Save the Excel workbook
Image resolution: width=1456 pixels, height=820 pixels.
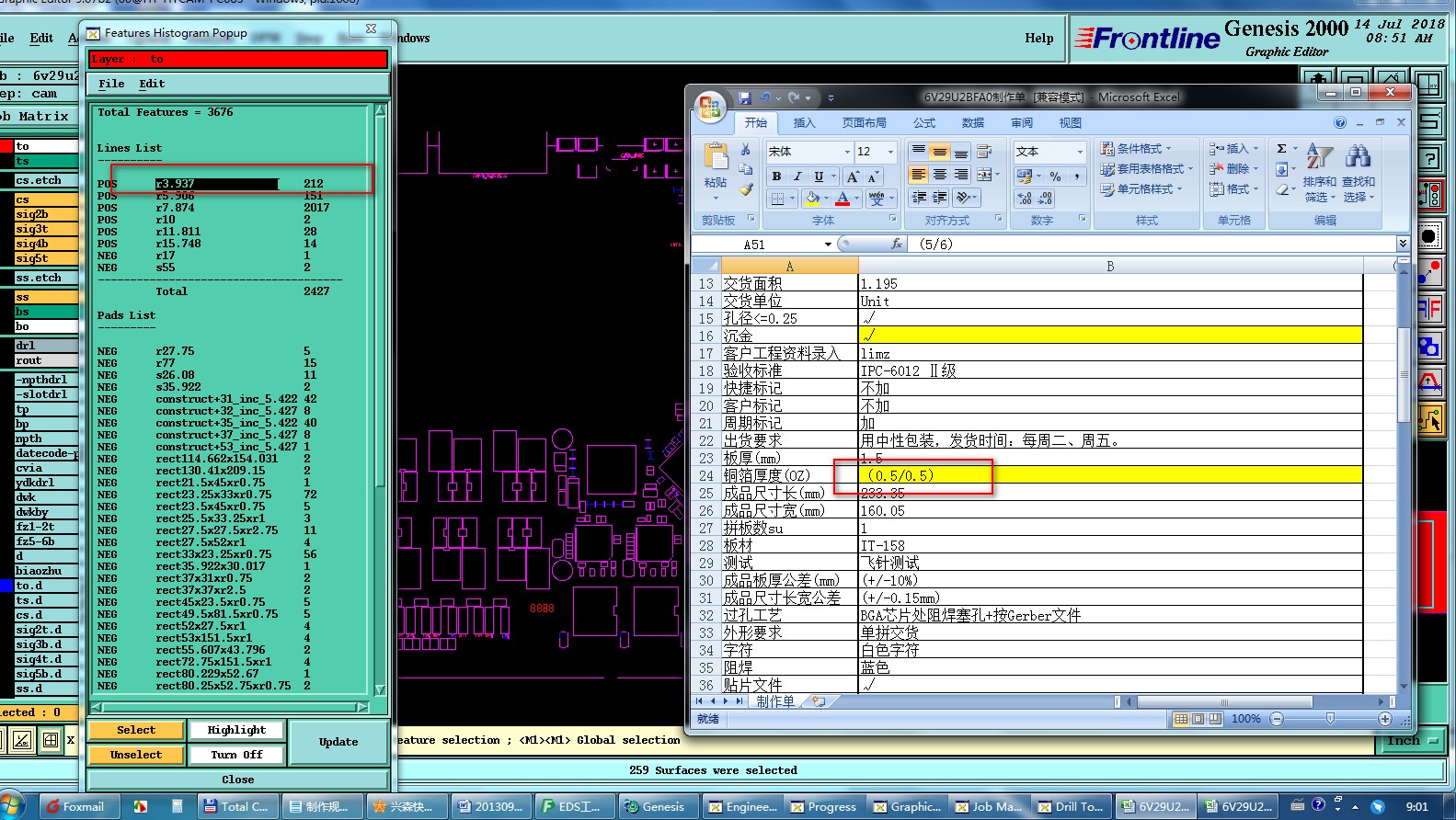tap(745, 97)
